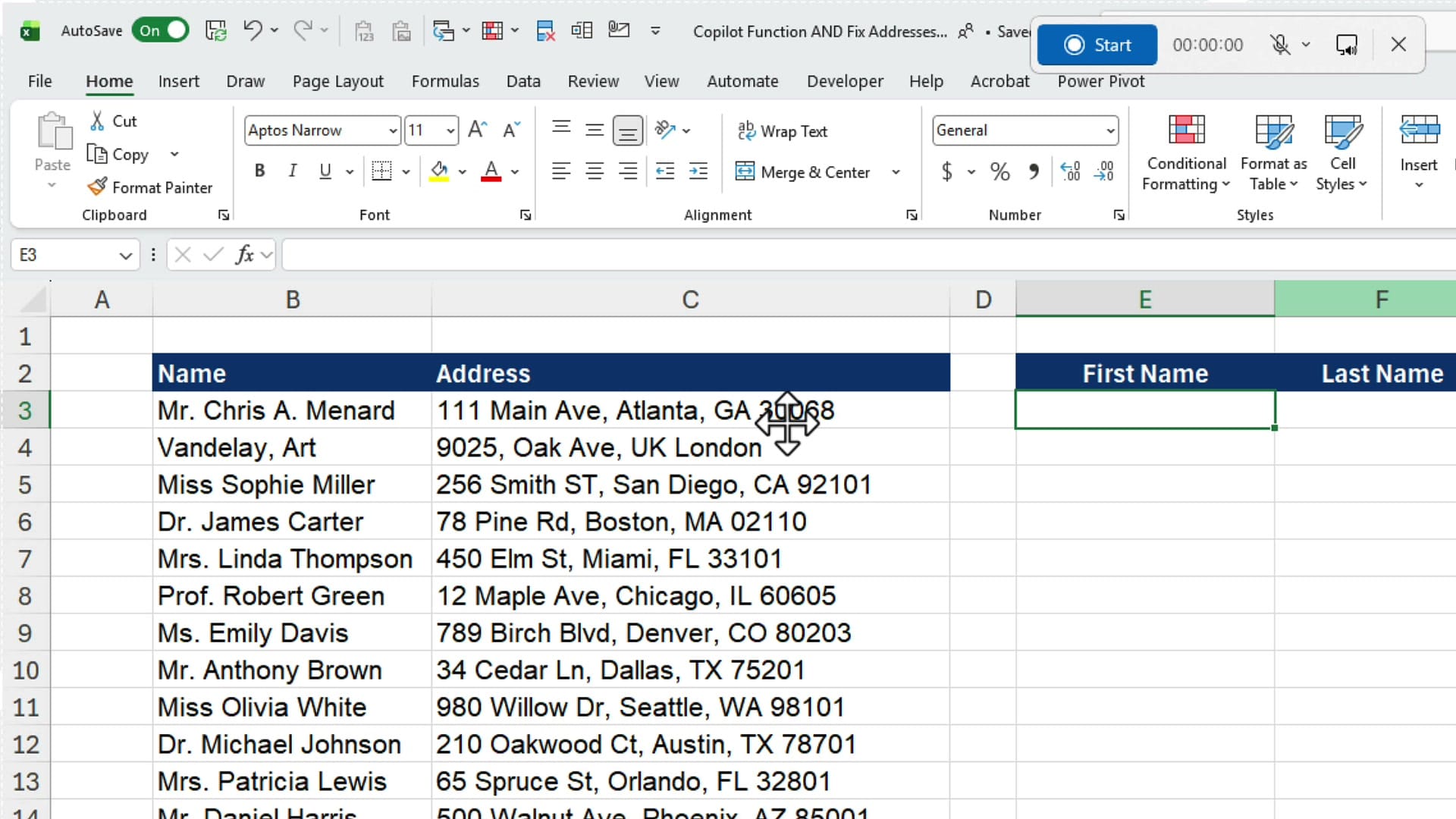Open the File tab
Image resolution: width=1456 pixels, height=819 pixels.
(x=39, y=81)
